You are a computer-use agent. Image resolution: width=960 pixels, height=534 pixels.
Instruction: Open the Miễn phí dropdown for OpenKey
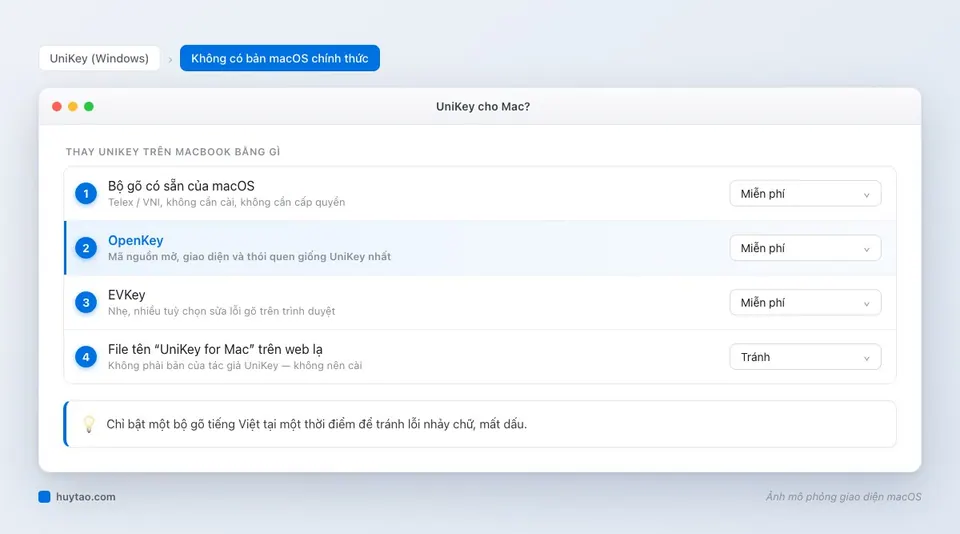point(805,248)
